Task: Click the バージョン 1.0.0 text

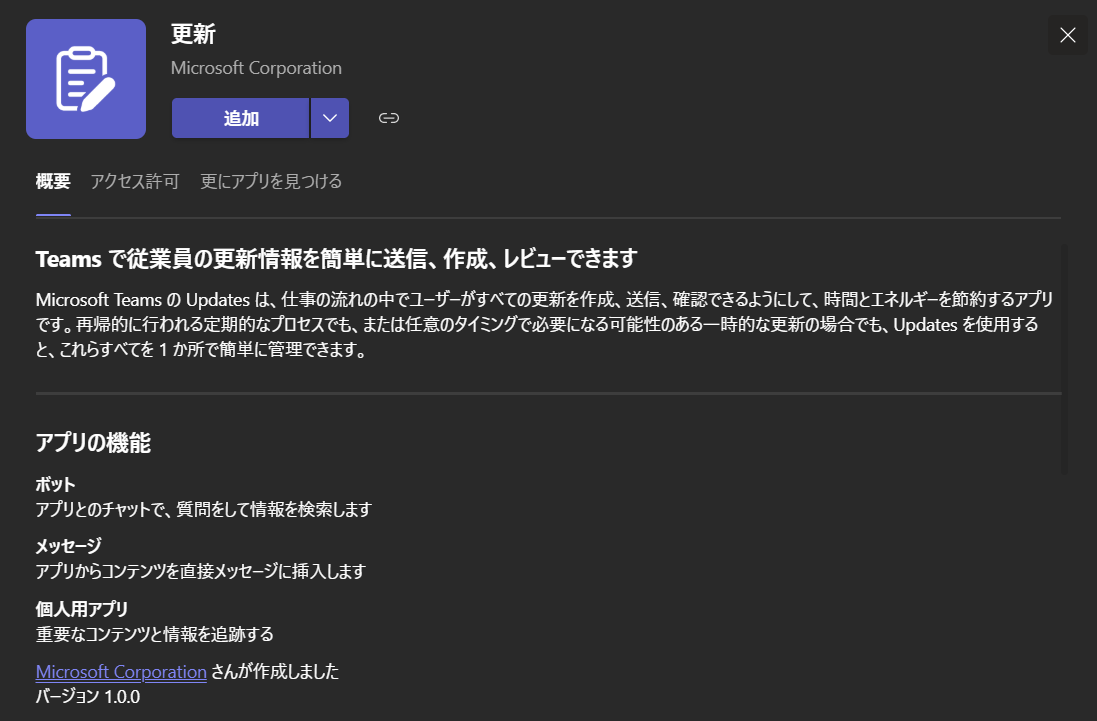Action: 88,697
